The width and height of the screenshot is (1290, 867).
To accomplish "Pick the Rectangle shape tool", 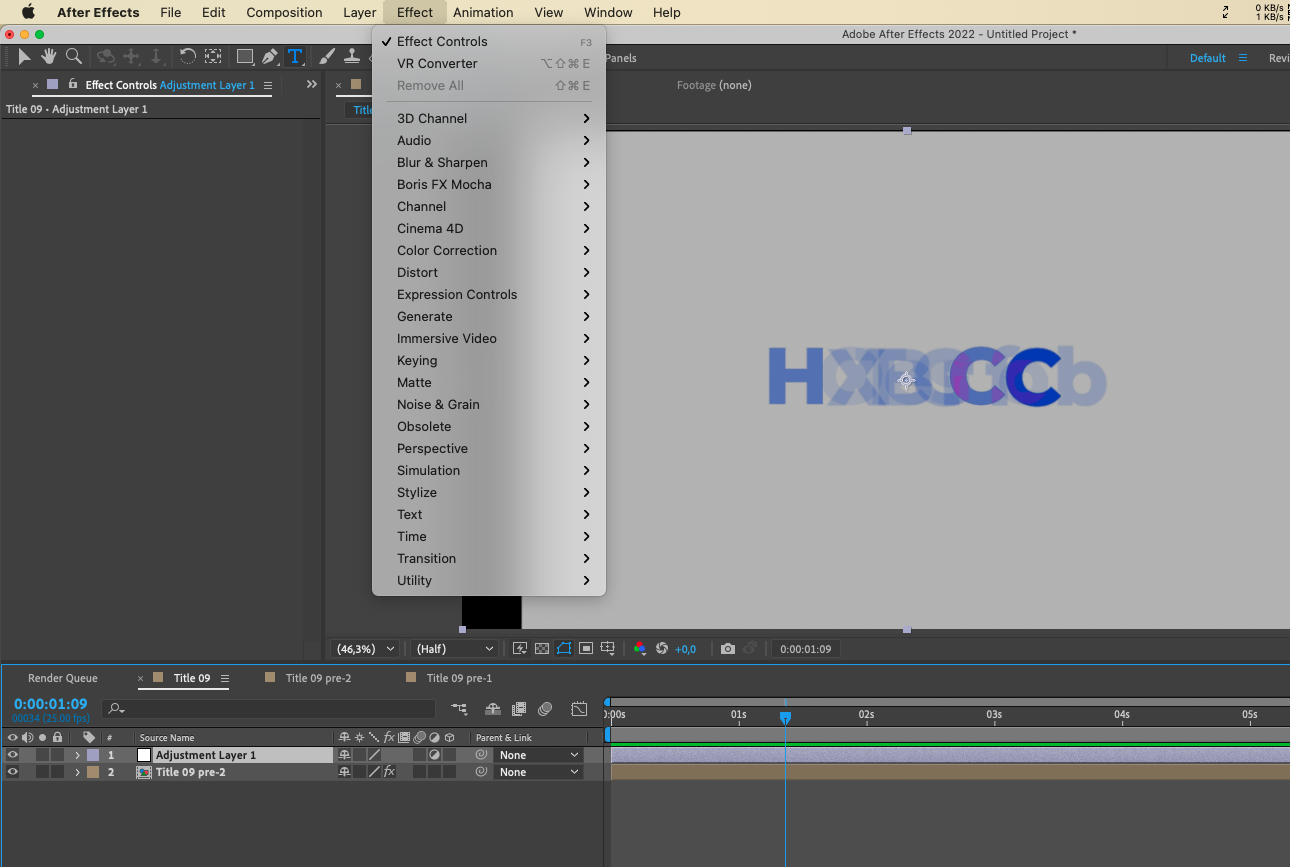I will tap(244, 57).
